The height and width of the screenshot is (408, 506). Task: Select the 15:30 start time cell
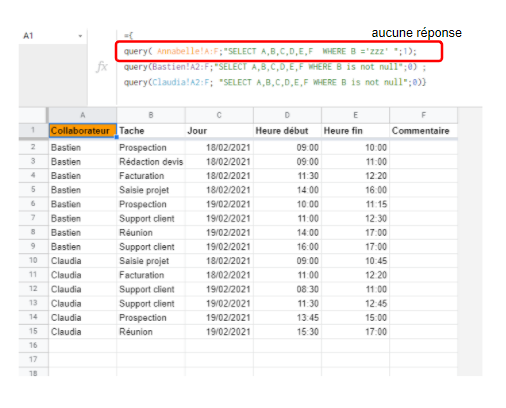[287, 332]
